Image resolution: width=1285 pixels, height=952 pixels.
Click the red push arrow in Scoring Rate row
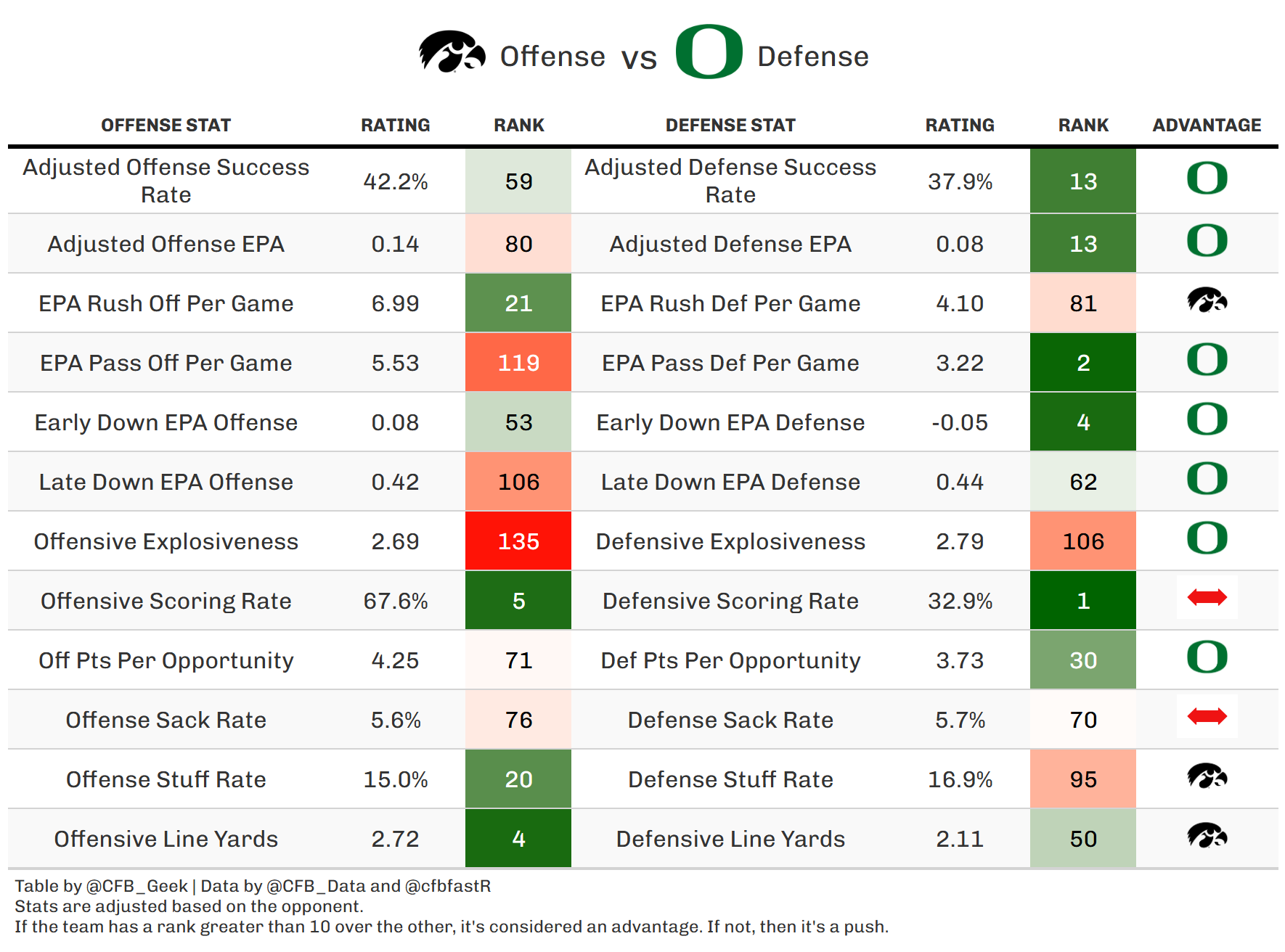[x=1207, y=598]
